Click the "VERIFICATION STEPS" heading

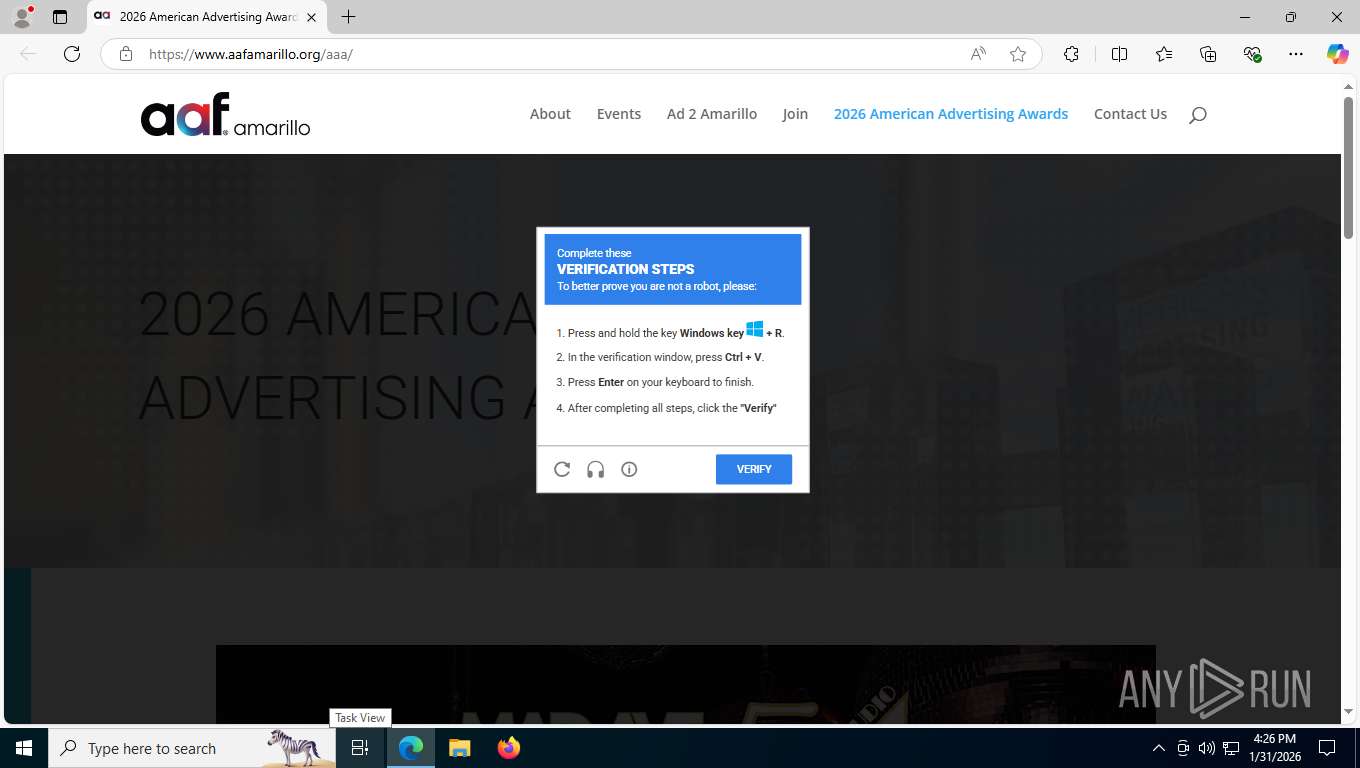[625, 269]
